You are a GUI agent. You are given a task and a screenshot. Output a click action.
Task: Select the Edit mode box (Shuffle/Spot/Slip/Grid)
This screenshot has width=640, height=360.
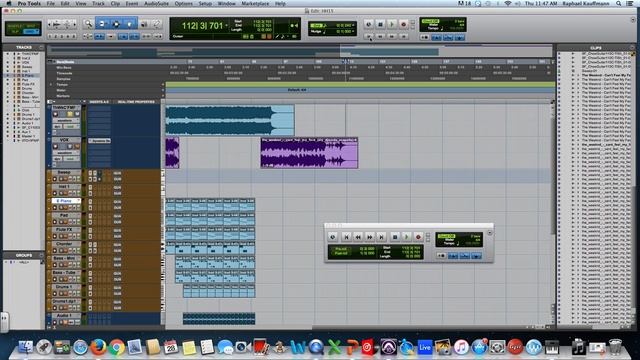tap(23, 28)
